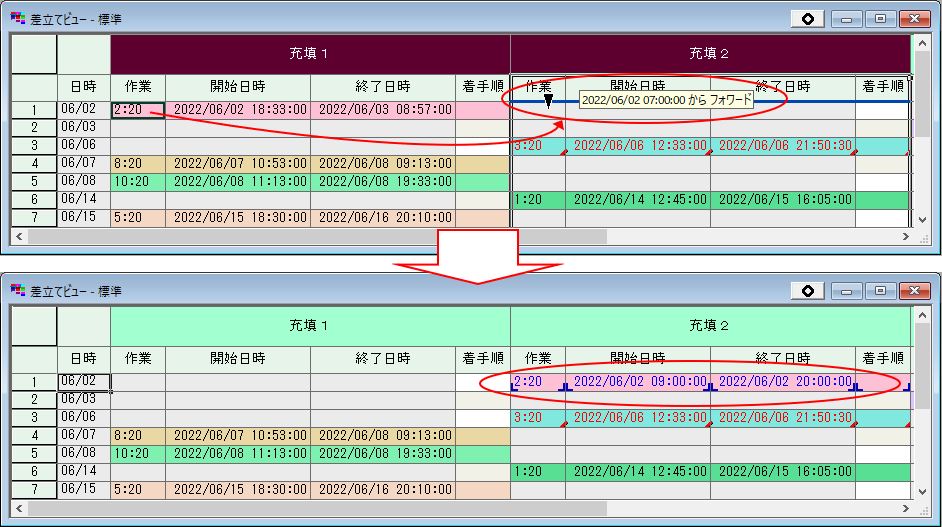
Task: Click 終了日時 header under 充填１ in the upper window
Action: tap(383, 87)
